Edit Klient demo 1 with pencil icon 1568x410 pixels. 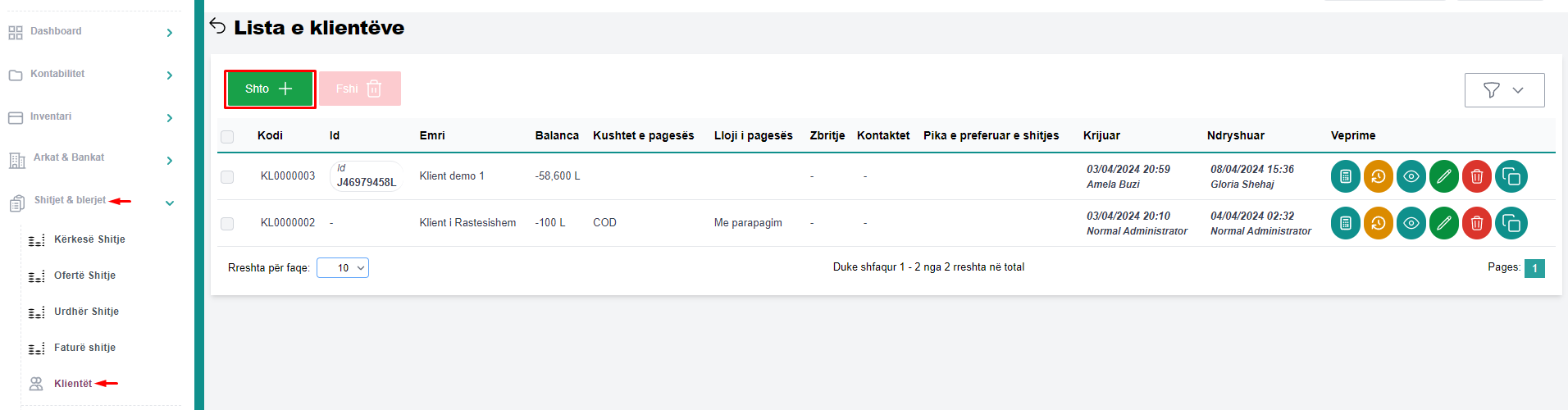[x=1443, y=176]
